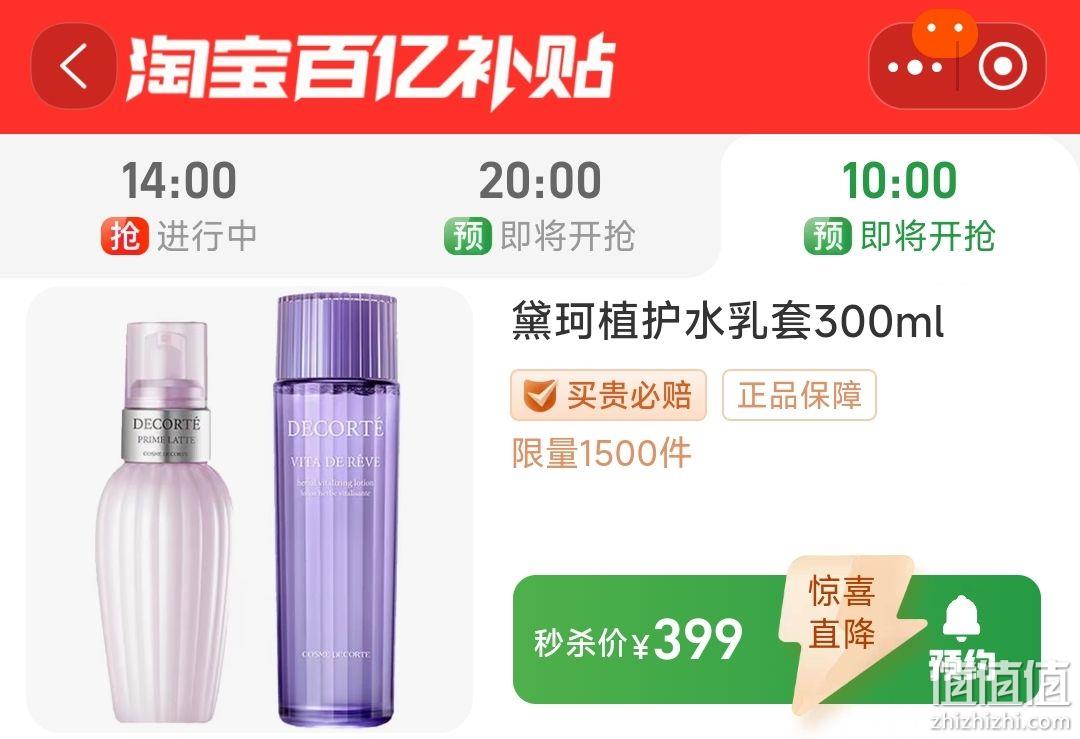
Task: Tap the 淘宝百亿补贴 header title
Action: click(370, 69)
